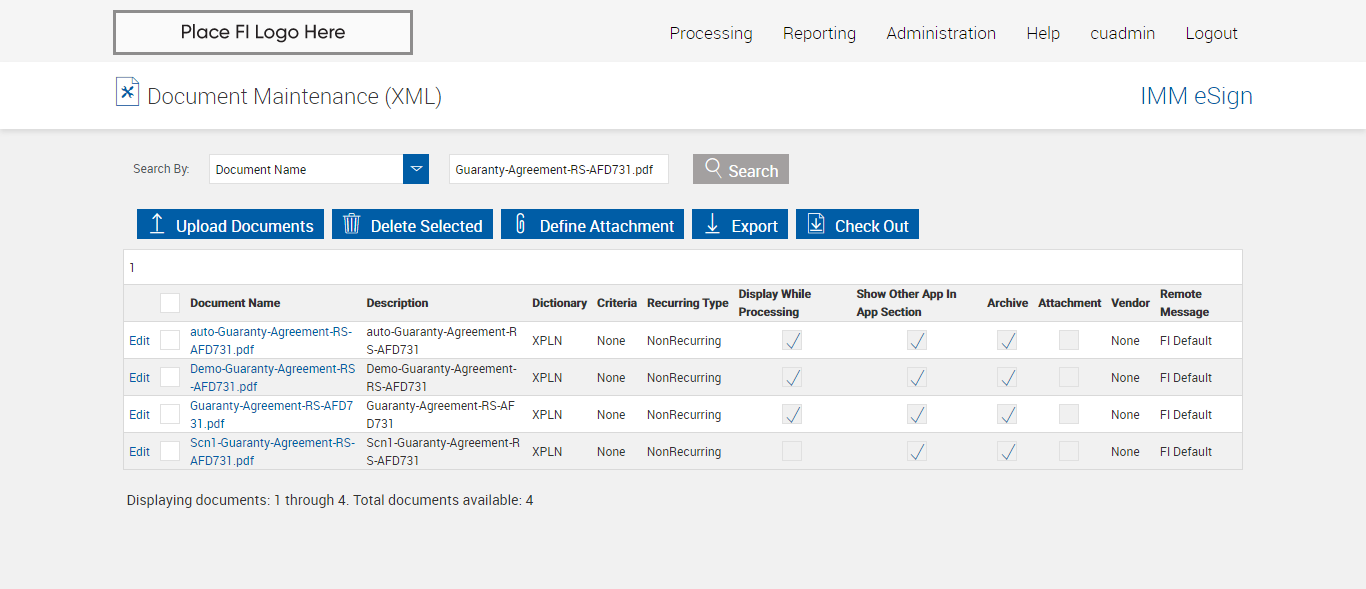Image resolution: width=1366 pixels, height=589 pixels.
Task: Click the Check Out document icon
Action: click(x=816, y=224)
